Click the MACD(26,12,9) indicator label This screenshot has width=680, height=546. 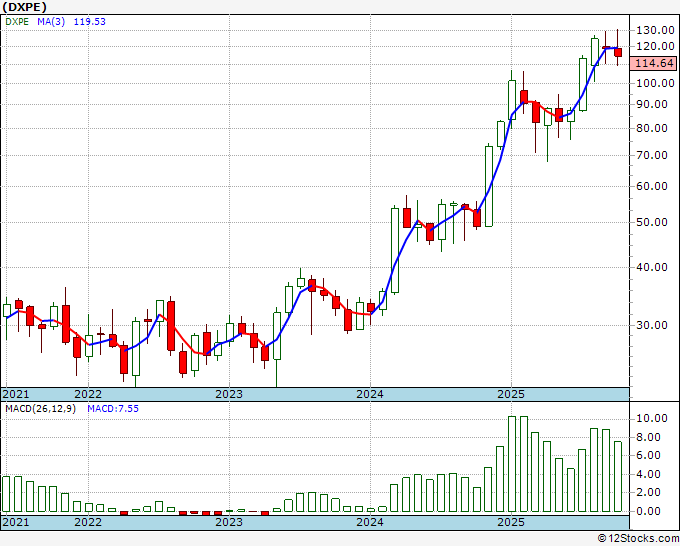(41, 409)
